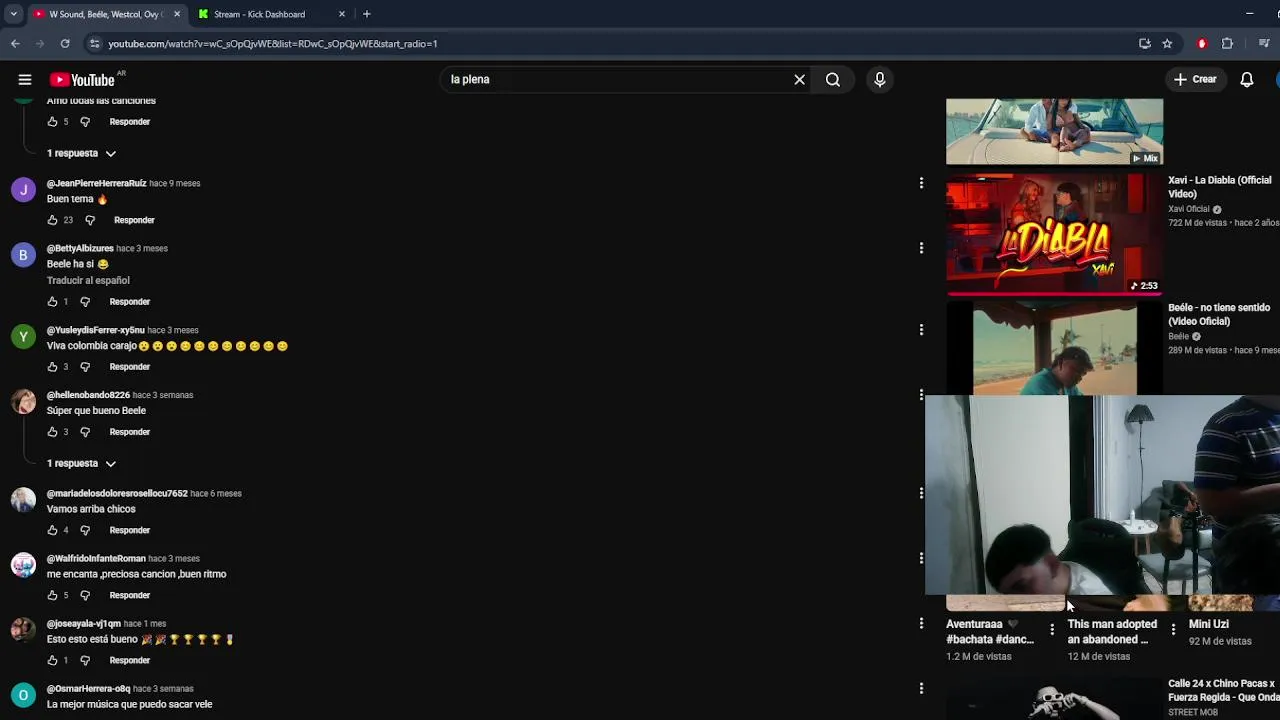
Task: Open the hellenobando8226 profile avatar
Action: pyautogui.click(x=23, y=402)
